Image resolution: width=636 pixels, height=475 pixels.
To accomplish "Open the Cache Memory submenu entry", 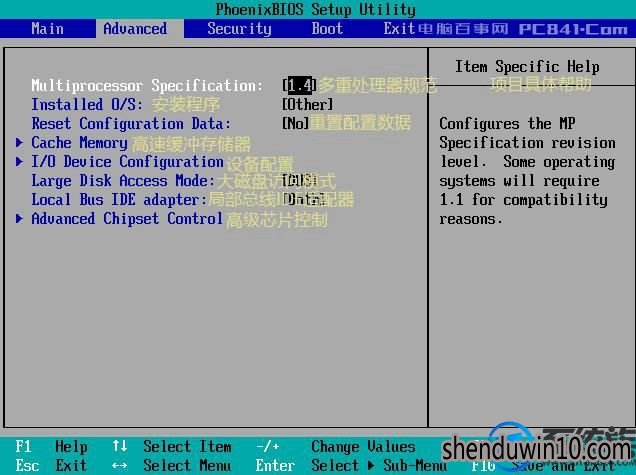I will click(x=79, y=143).
